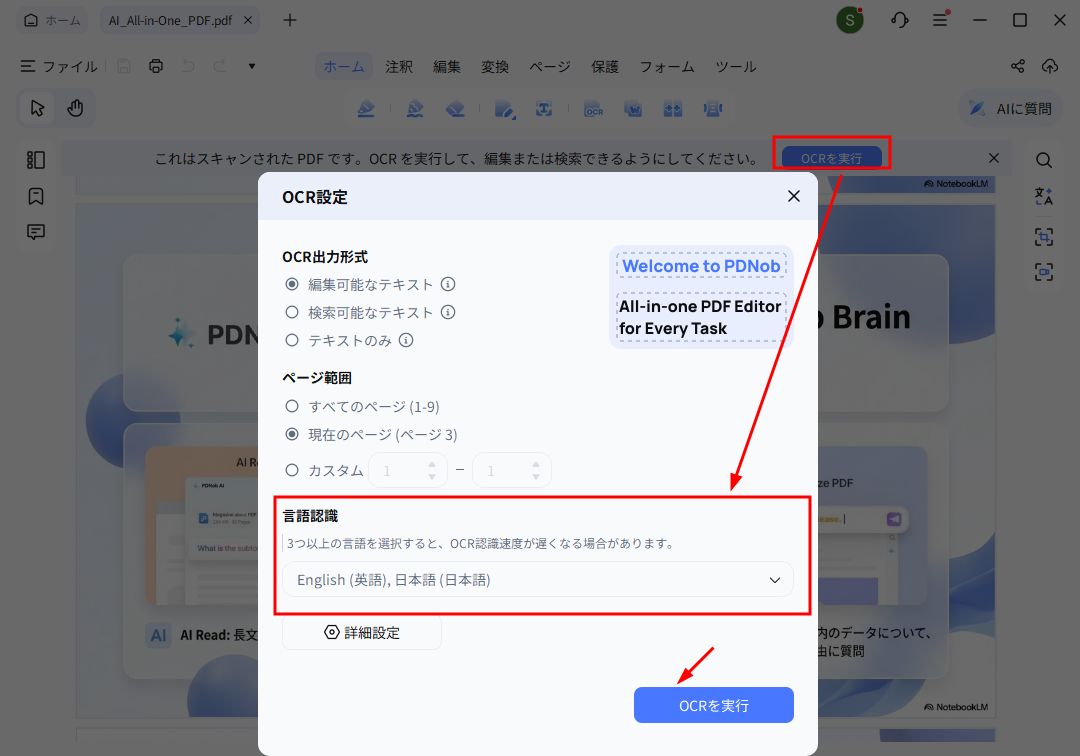The height and width of the screenshot is (756, 1080).
Task: Show info for テキストのみ option
Action: [406, 340]
